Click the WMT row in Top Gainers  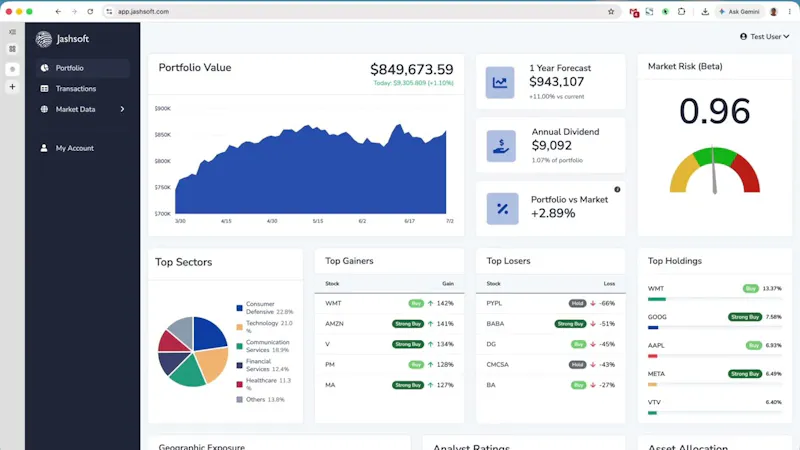(x=389, y=304)
